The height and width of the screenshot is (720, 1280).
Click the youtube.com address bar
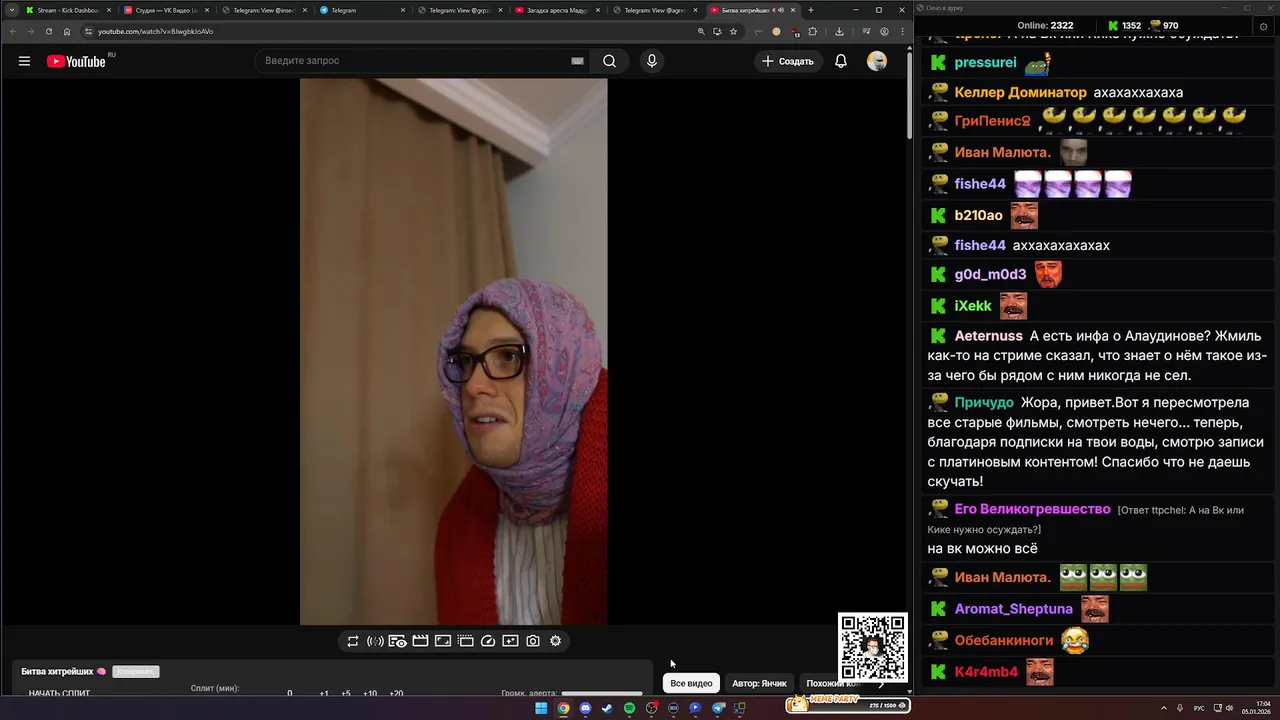coord(380,31)
